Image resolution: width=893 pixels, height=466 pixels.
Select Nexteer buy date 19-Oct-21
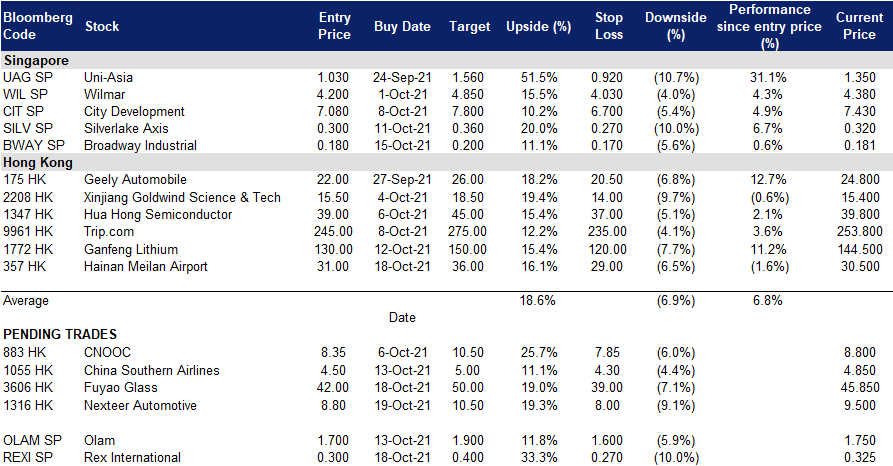click(x=402, y=405)
